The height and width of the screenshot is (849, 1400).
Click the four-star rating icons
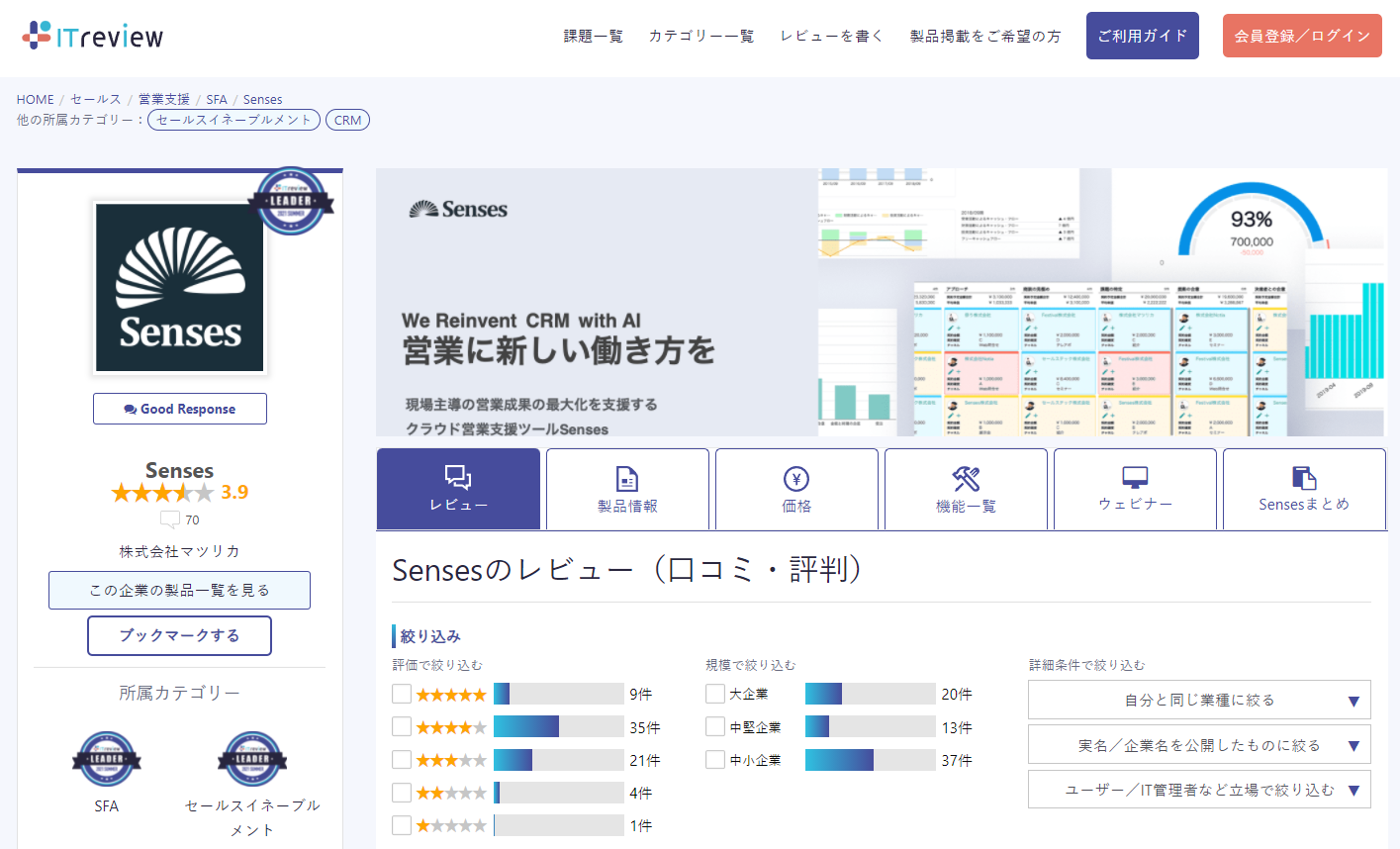pos(451,727)
